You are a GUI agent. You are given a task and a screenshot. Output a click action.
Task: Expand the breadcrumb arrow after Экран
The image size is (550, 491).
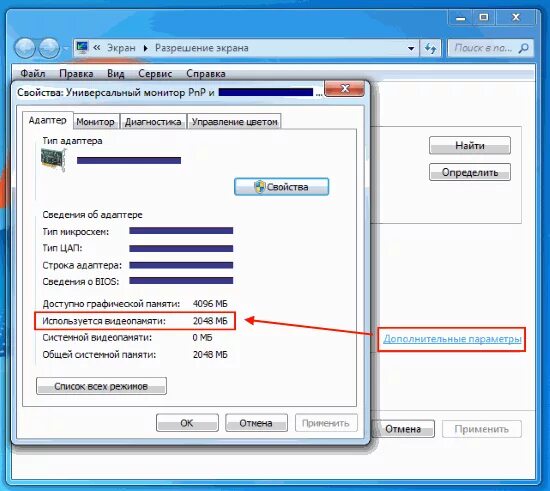point(146,48)
